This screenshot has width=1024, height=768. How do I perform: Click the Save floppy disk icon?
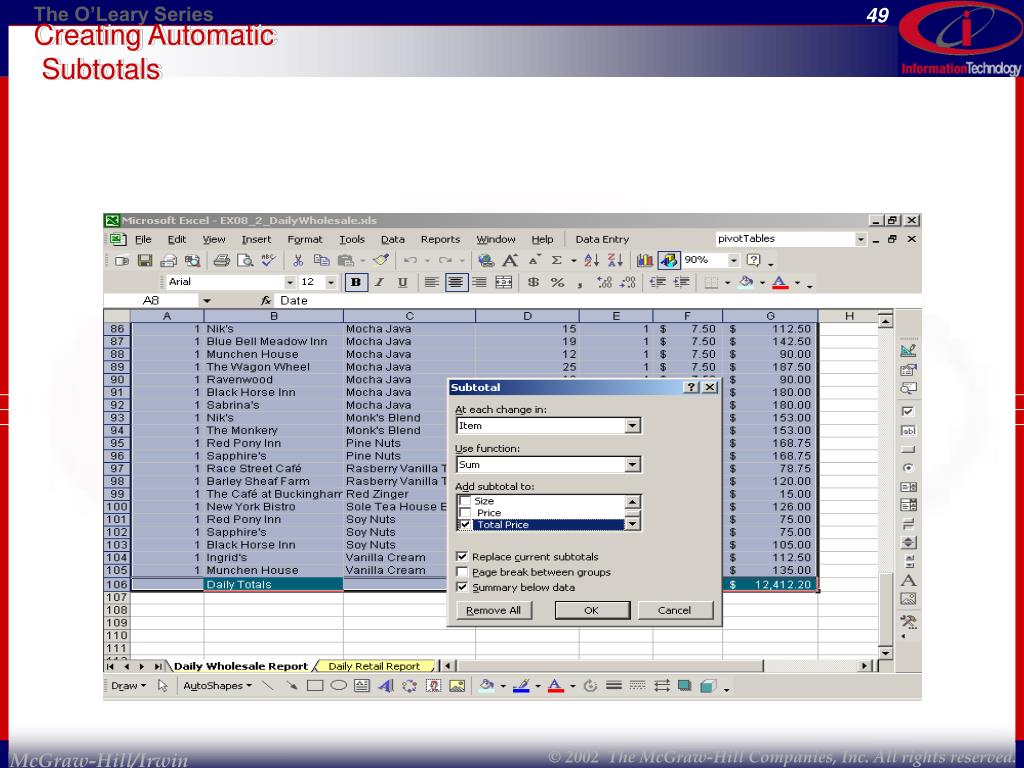145,261
